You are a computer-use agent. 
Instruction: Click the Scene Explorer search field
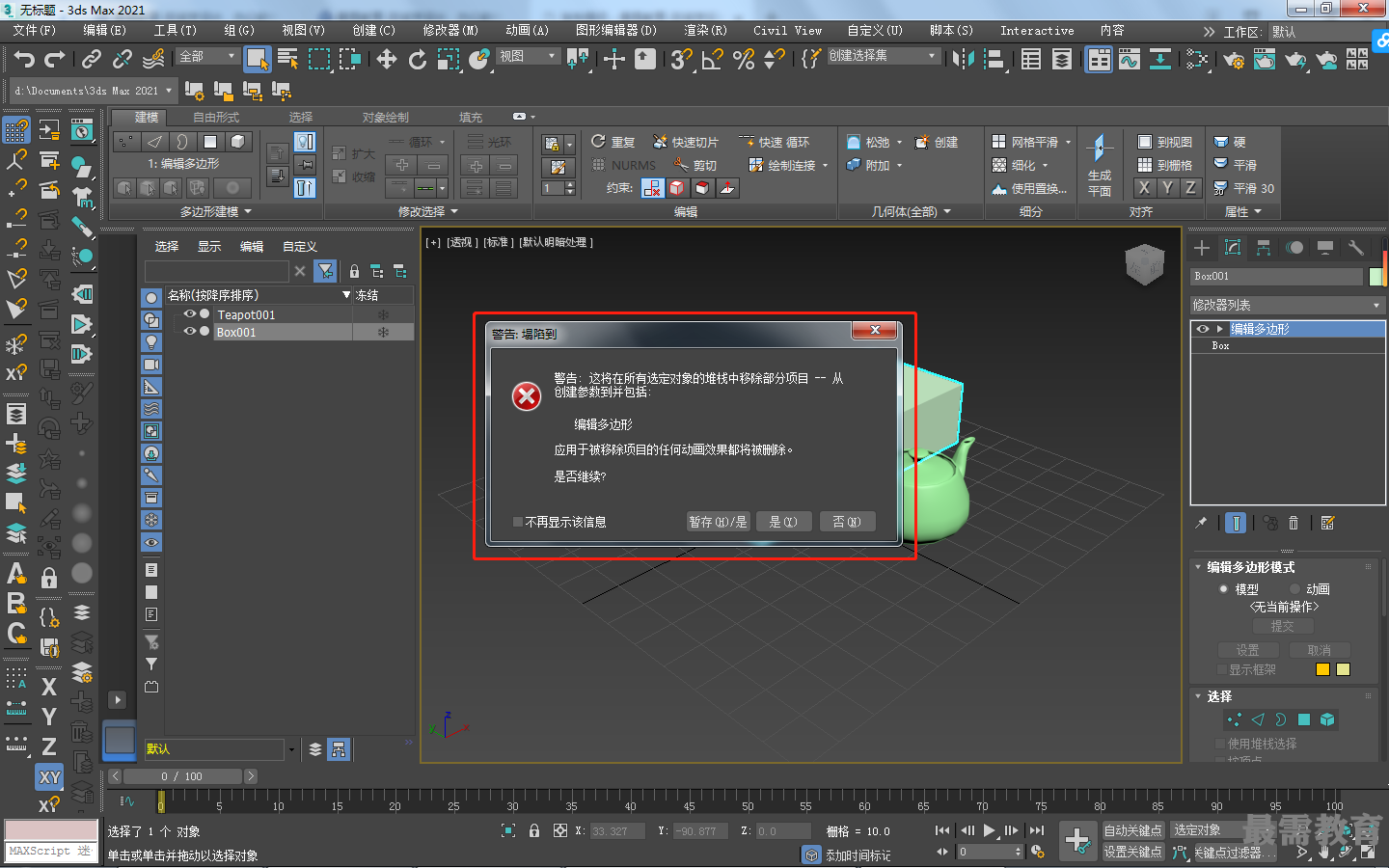[x=216, y=271]
